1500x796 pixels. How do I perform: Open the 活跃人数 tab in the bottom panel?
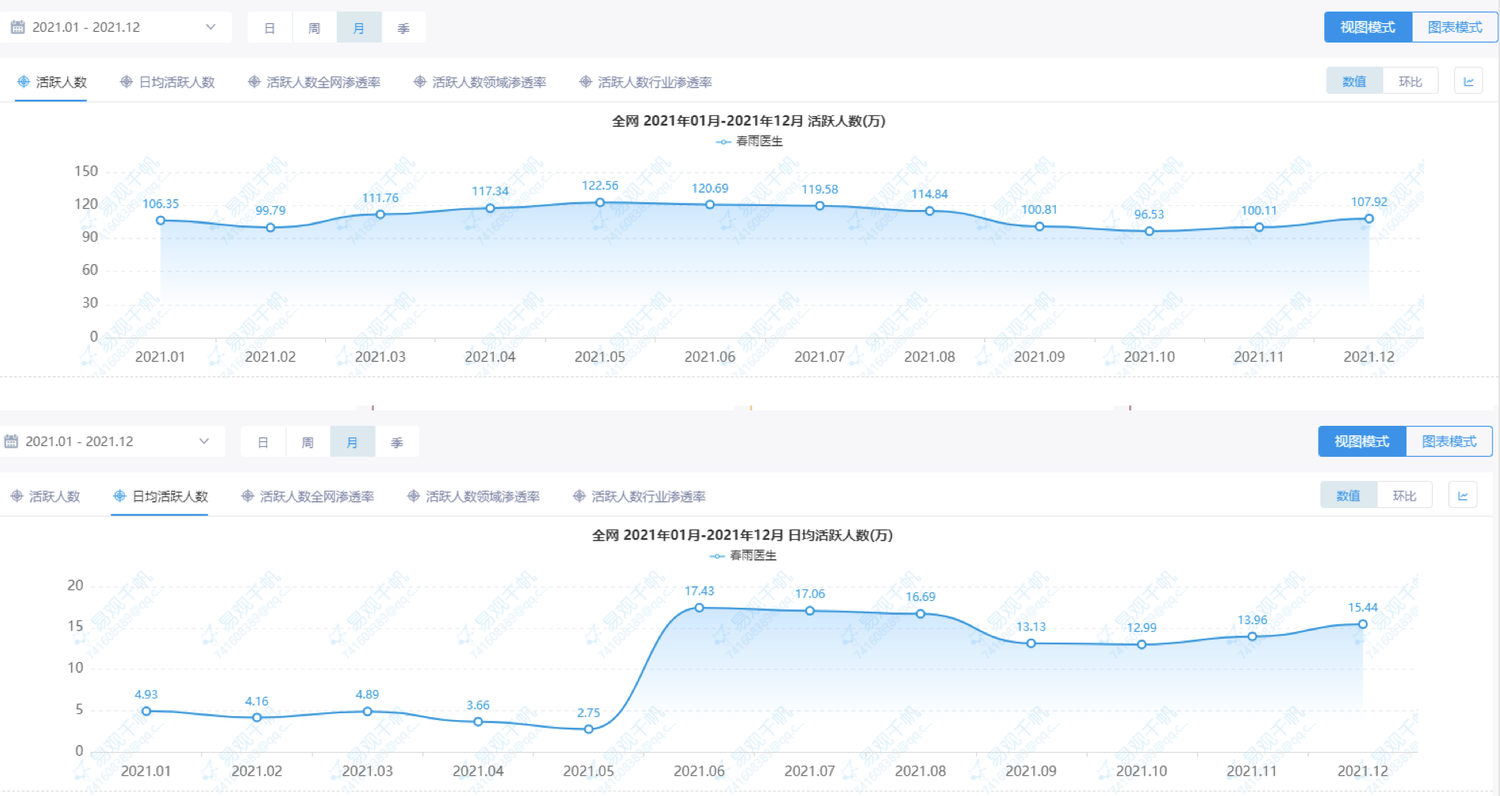click(x=45, y=496)
